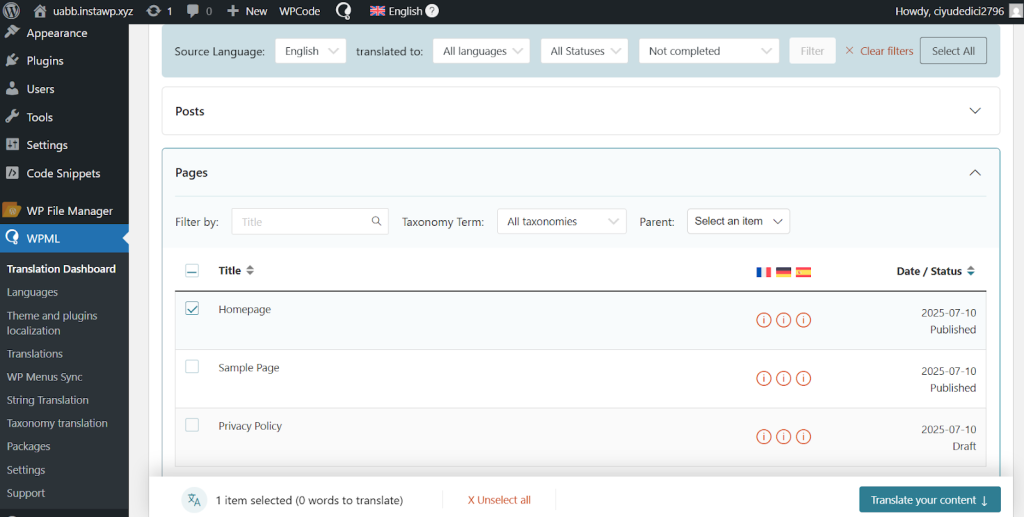The width and height of the screenshot is (1024, 517).
Task: Click Privacy Policy German translation status icon
Action: click(x=784, y=436)
